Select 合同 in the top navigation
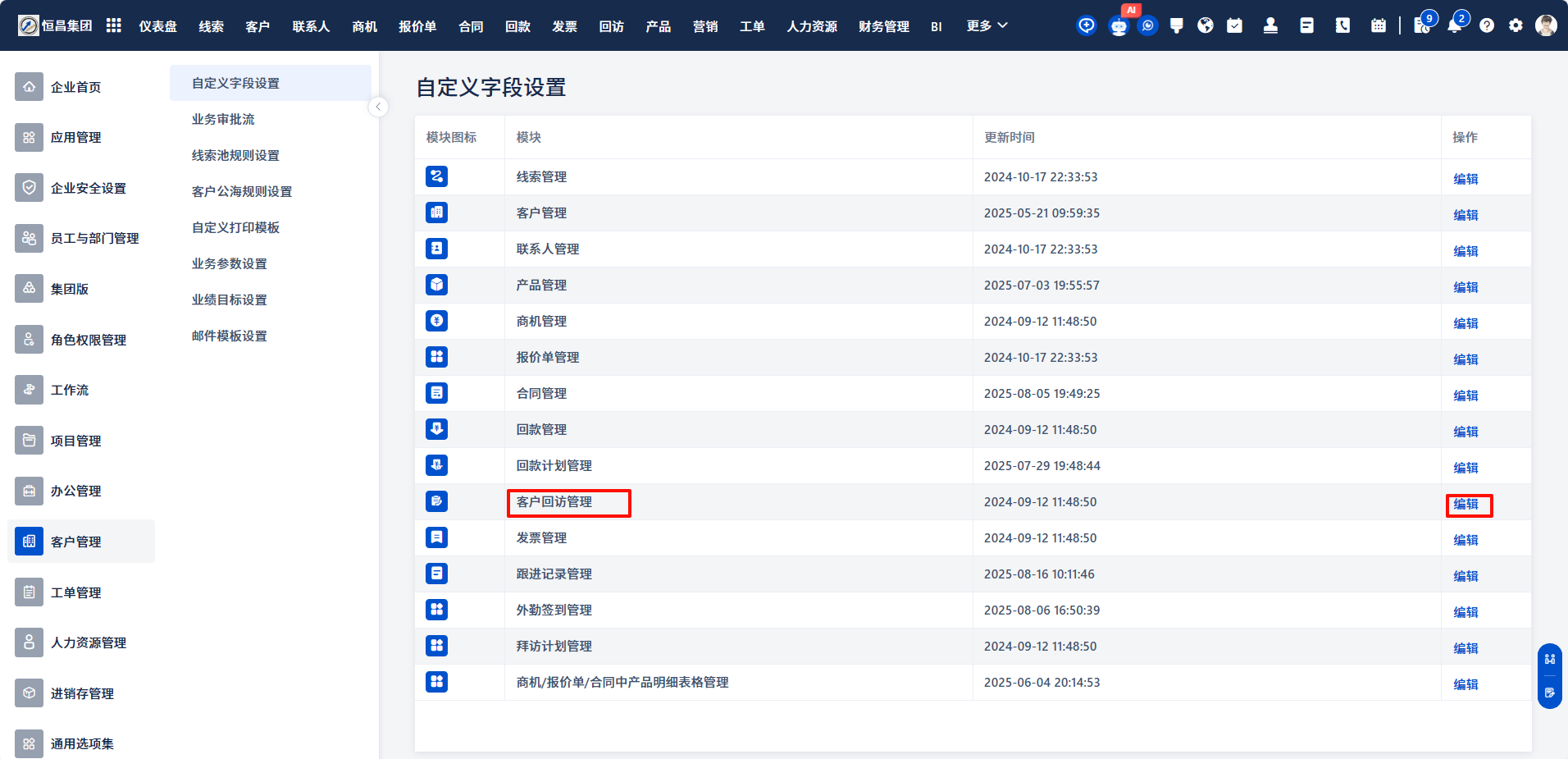 coord(471,25)
